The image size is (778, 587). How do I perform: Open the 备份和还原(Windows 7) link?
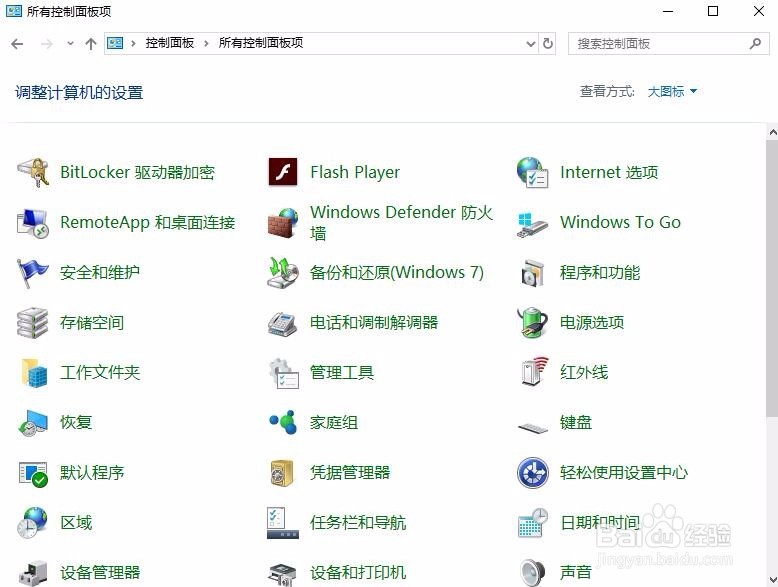point(397,272)
